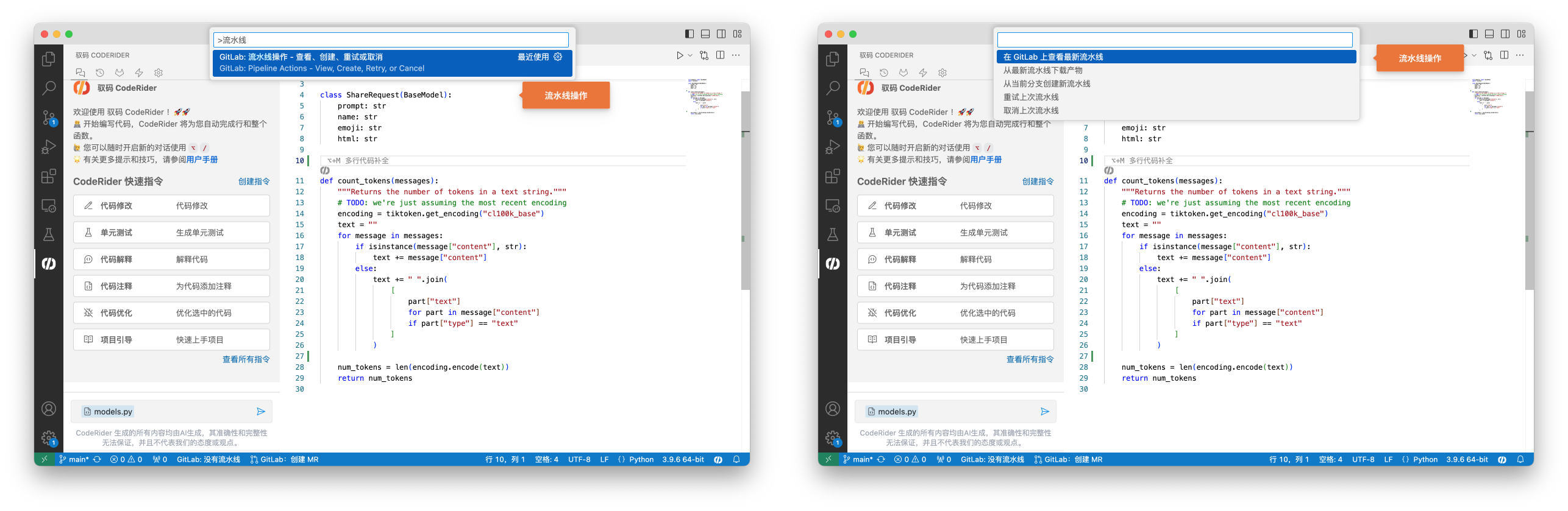Image resolution: width=1568 pixels, height=511 pixels.
Task: Open history icon in right CodeRider panel
Action: (x=884, y=72)
